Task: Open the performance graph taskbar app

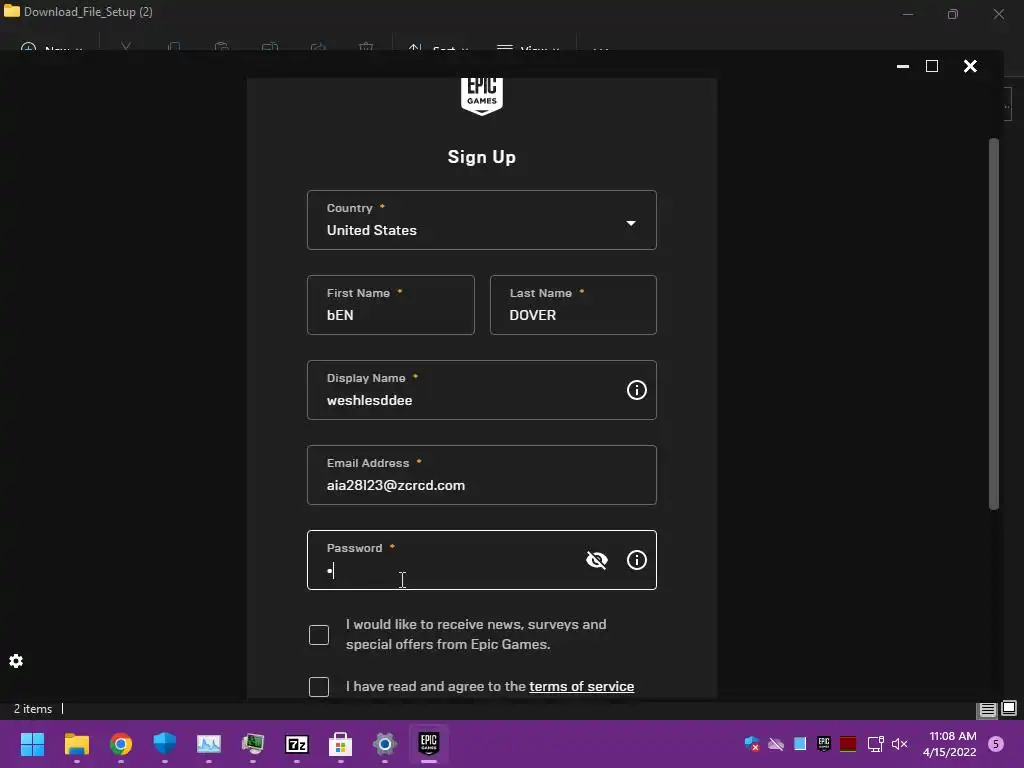Action: [x=208, y=744]
